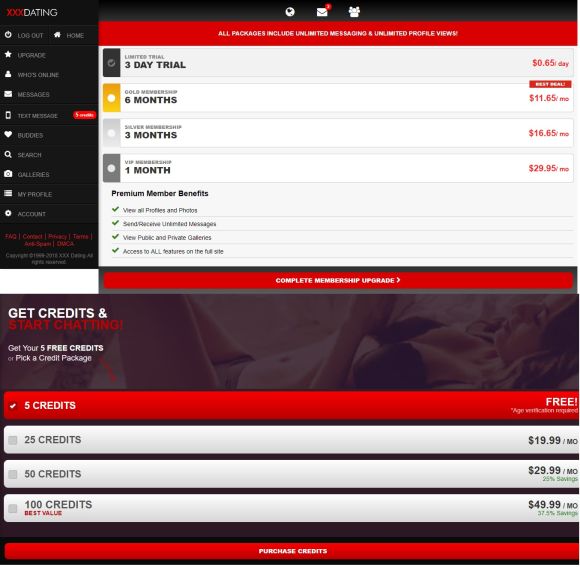Image resolution: width=580 pixels, height=567 pixels.
Task: Open the envelope messages icon with badge
Action: coord(323,11)
